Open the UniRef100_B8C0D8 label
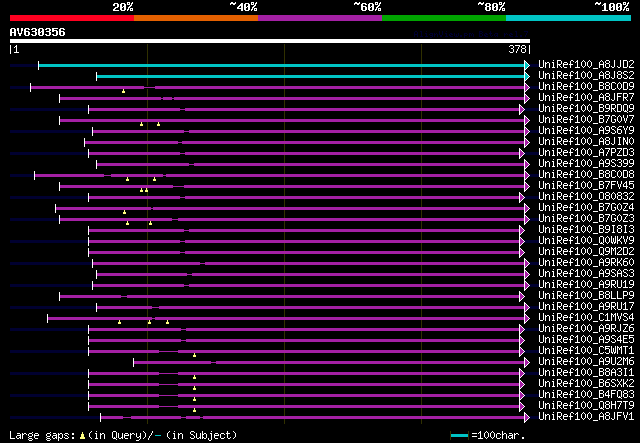 (586, 175)
